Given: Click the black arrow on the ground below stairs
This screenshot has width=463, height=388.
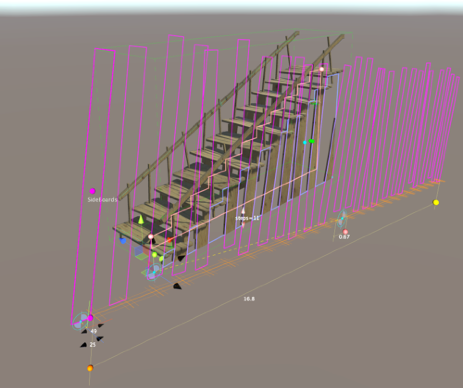Looking at the screenshot, I should coord(177,286).
